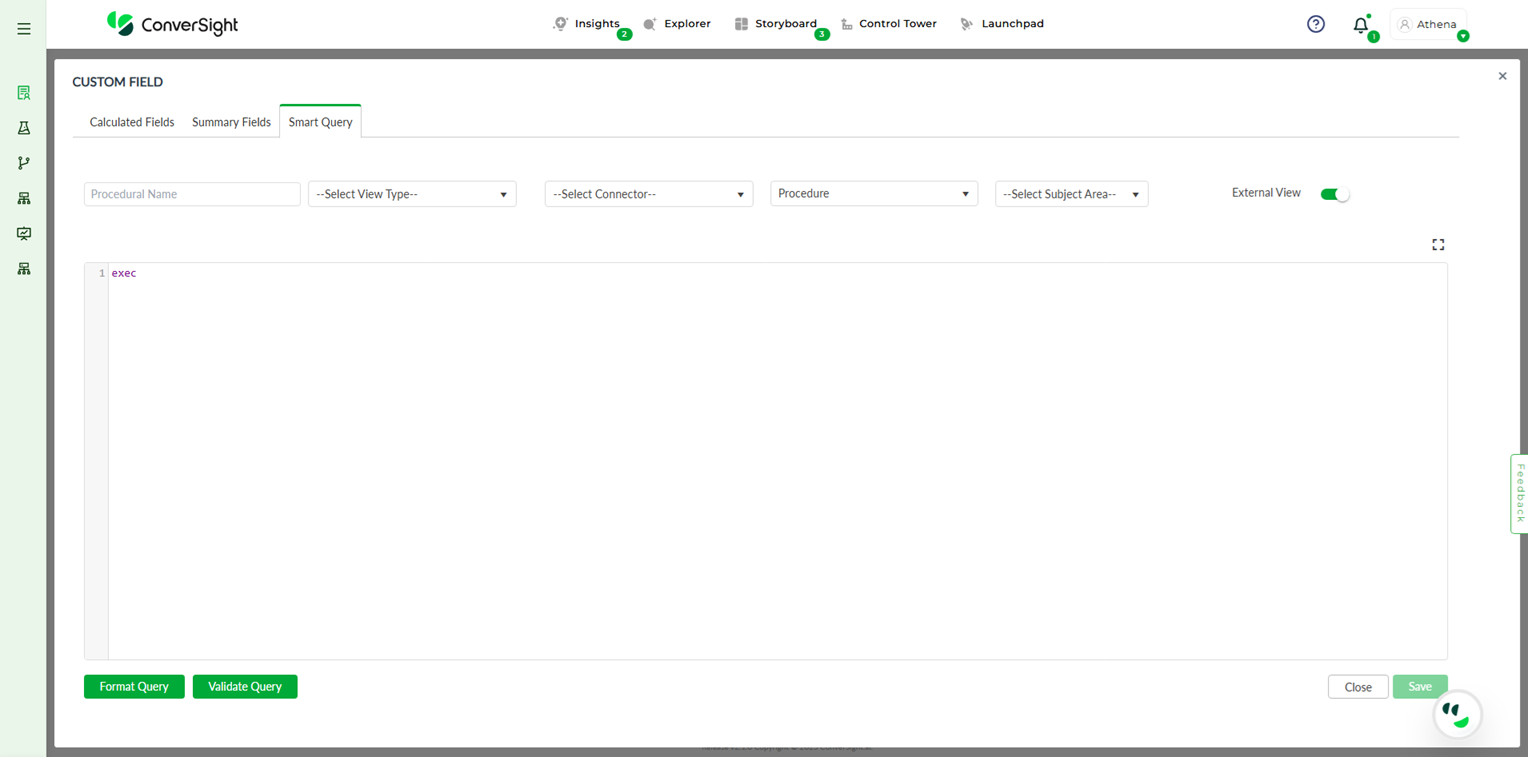
Task: Click the branch icon in left sidebar
Action: pyautogui.click(x=24, y=163)
